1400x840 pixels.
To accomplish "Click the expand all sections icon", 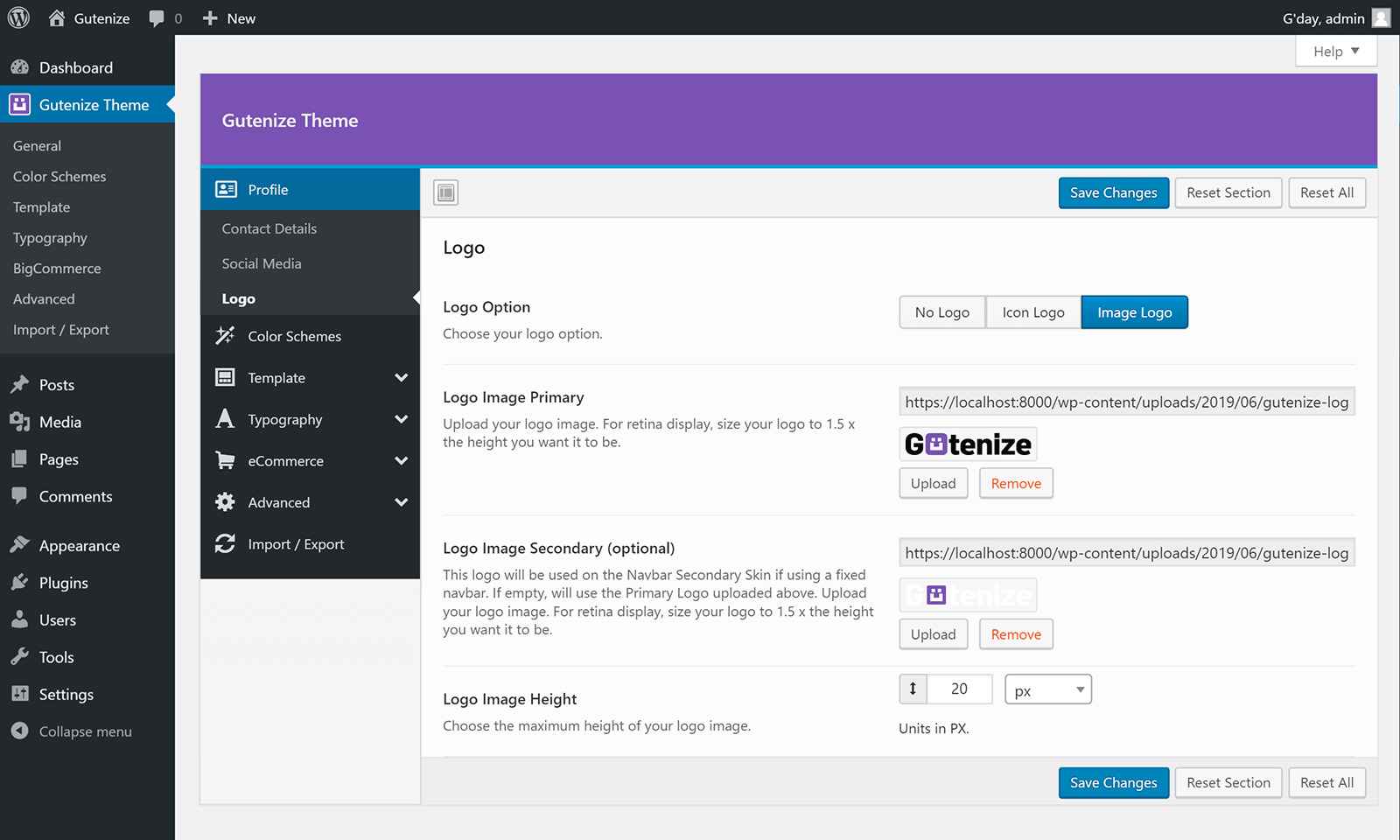I will [x=446, y=192].
